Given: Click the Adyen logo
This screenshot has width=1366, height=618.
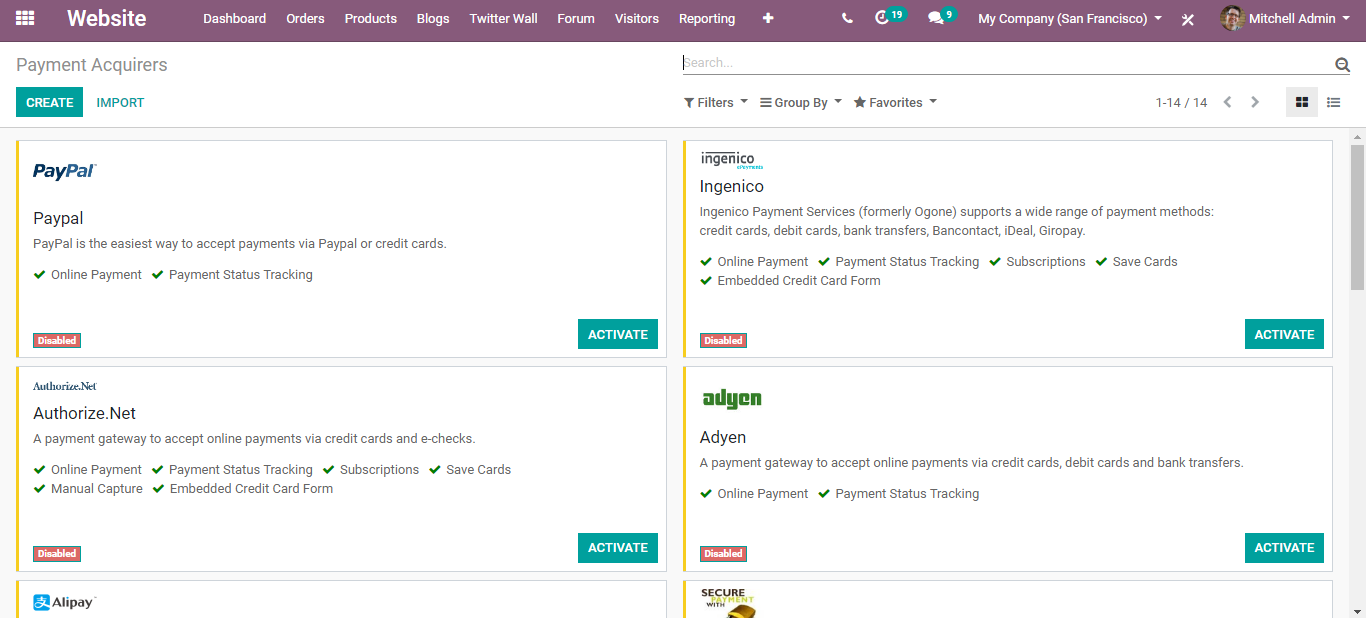Looking at the screenshot, I should [731, 399].
